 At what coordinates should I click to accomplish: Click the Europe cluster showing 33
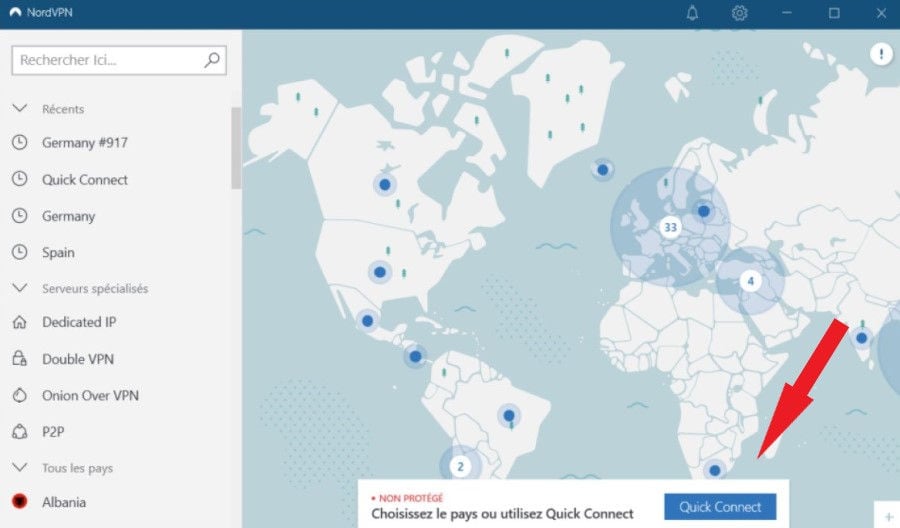(x=670, y=227)
